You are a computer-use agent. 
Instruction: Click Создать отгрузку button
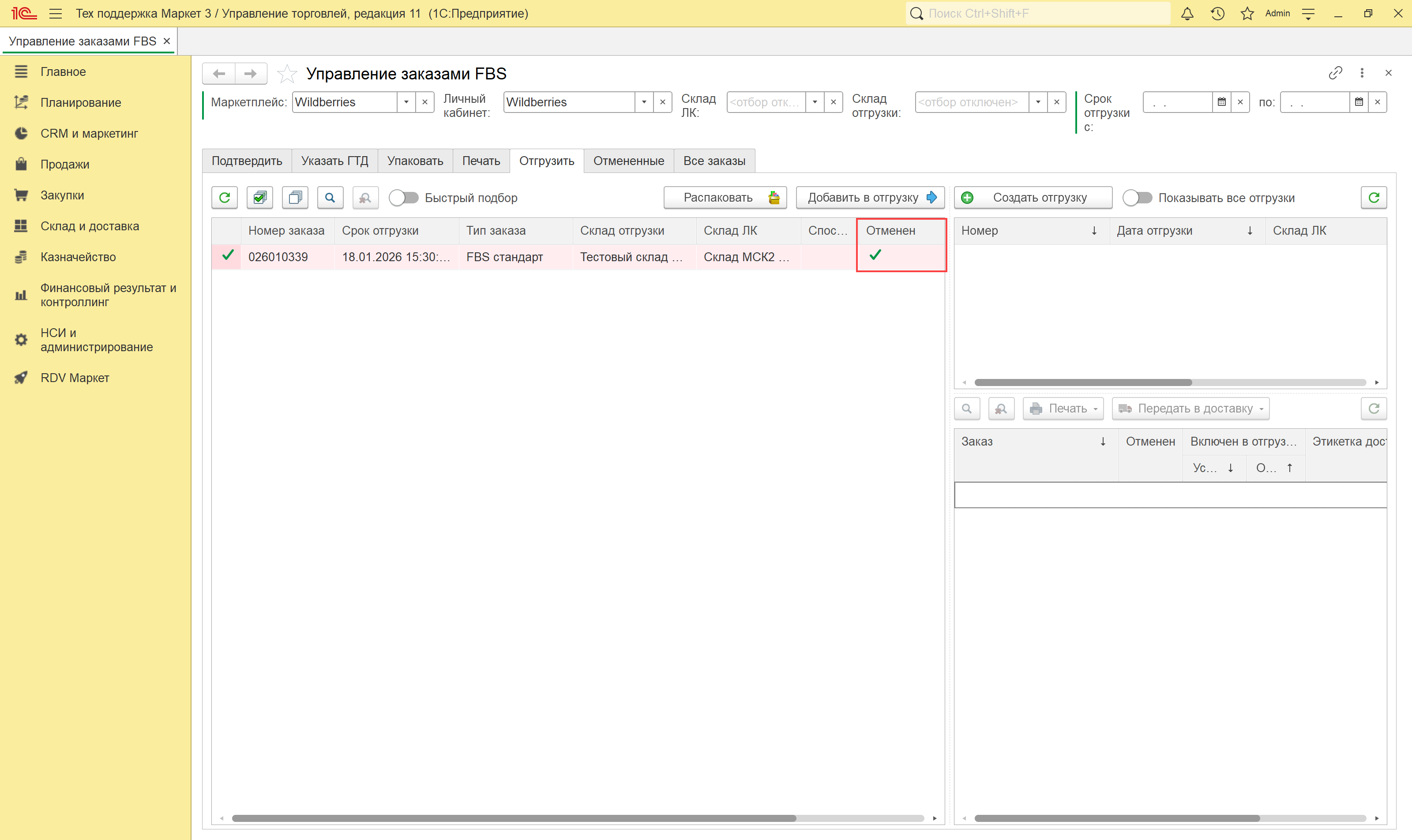click(1032, 198)
